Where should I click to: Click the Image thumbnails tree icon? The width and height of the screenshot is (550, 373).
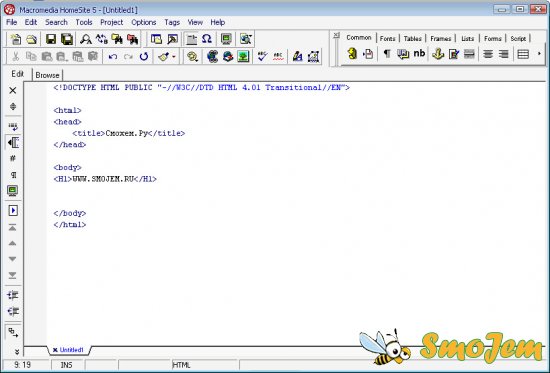[x=243, y=56]
